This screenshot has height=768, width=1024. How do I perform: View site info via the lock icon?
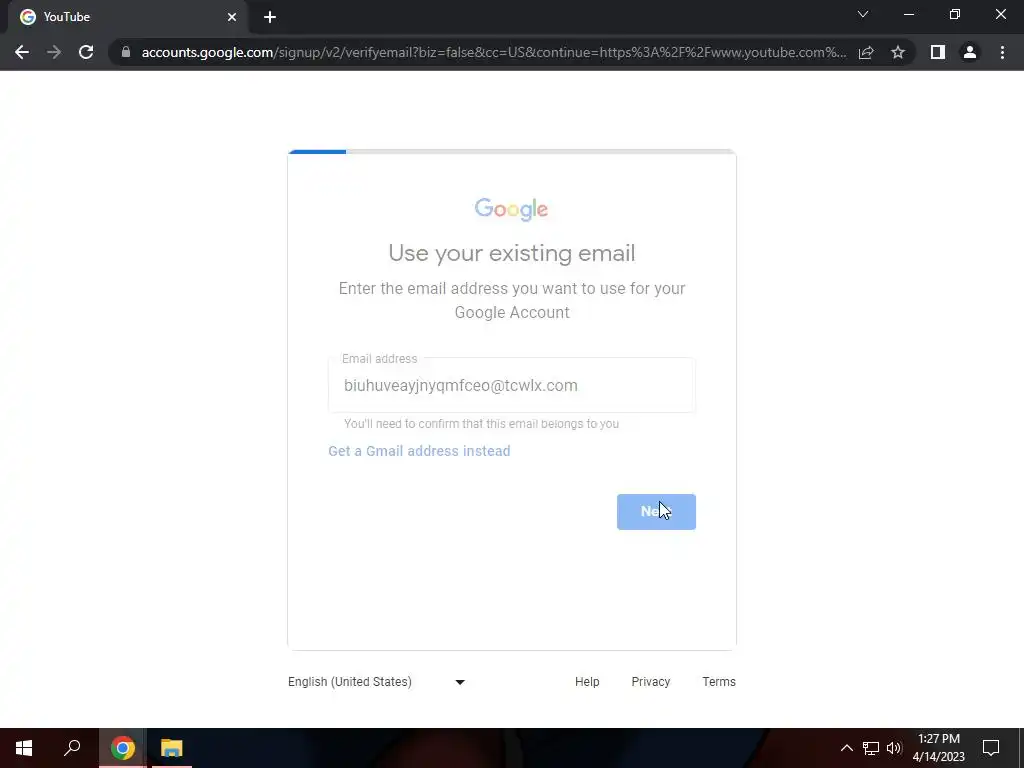tap(126, 52)
